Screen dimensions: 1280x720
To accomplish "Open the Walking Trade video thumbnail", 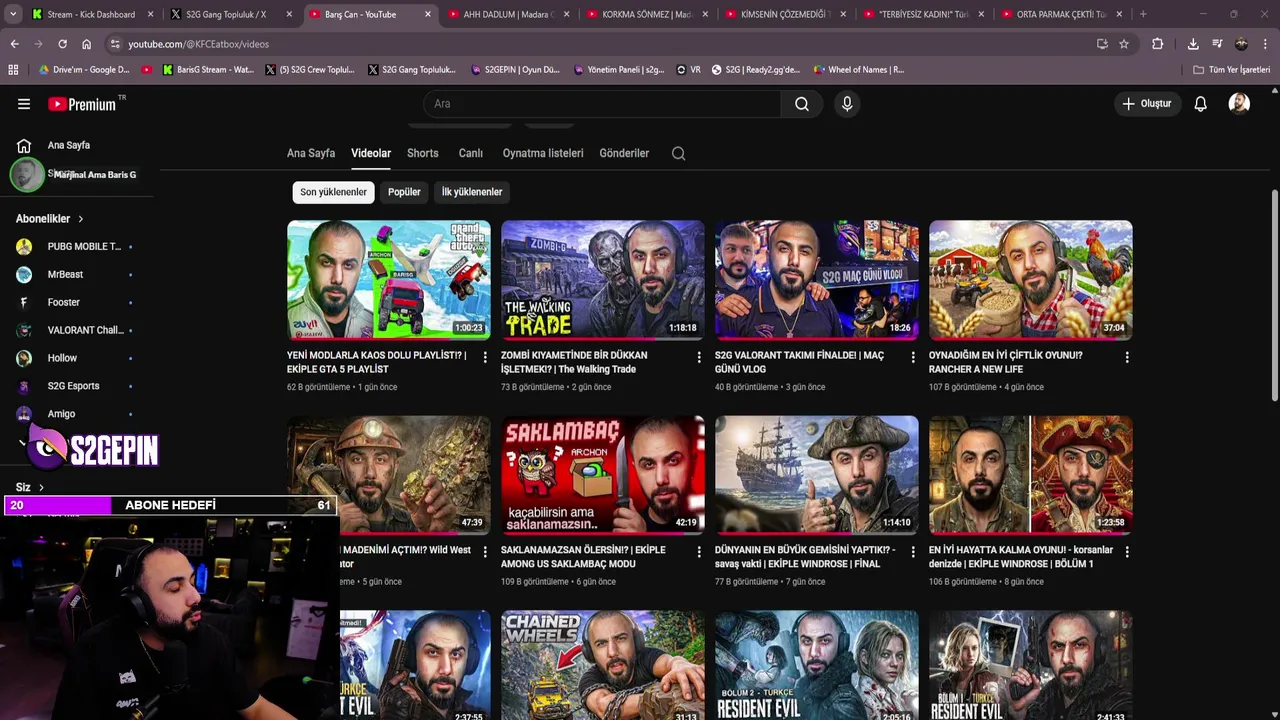I will click(603, 280).
